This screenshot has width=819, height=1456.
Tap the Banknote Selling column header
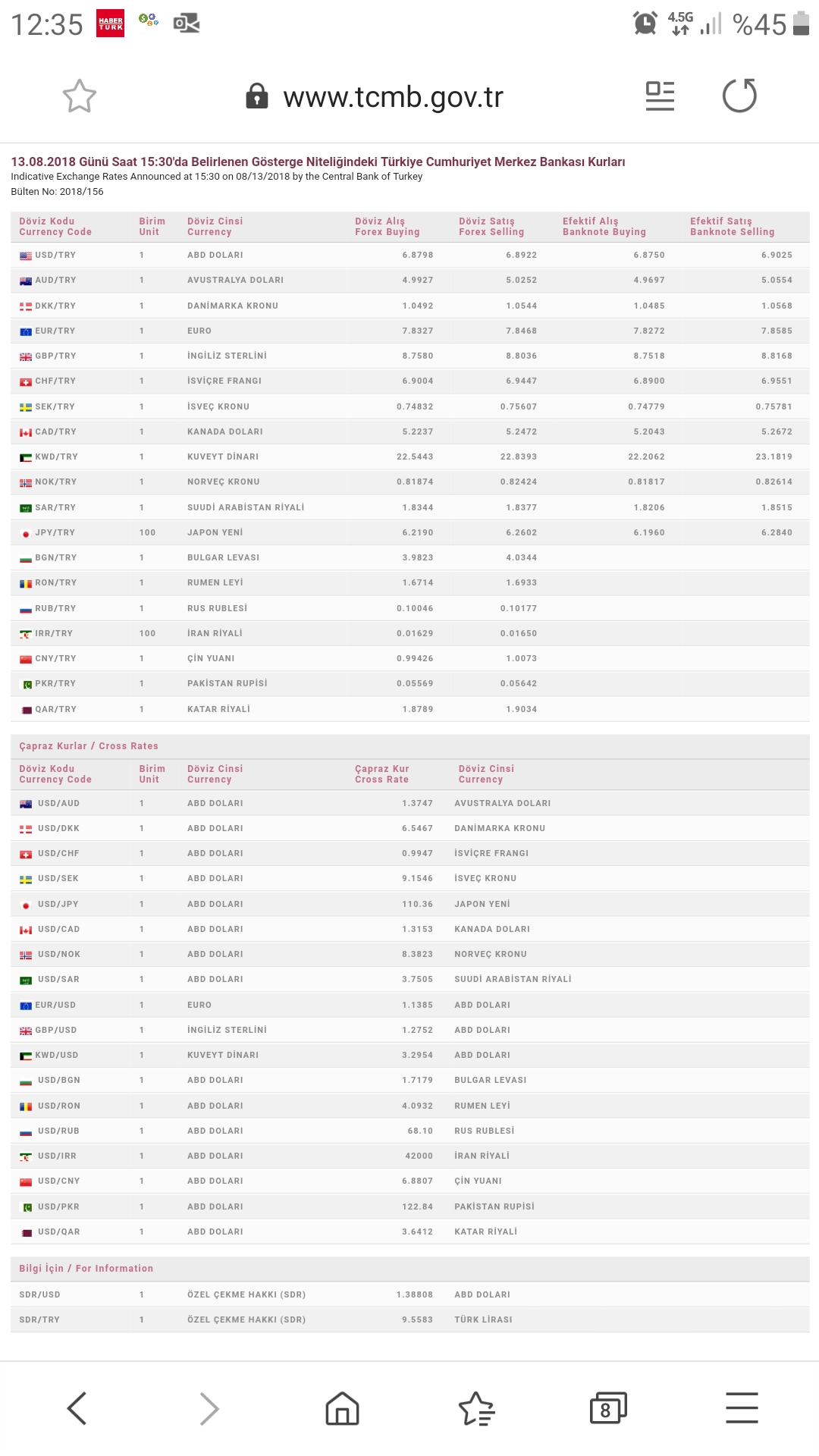coord(732,227)
